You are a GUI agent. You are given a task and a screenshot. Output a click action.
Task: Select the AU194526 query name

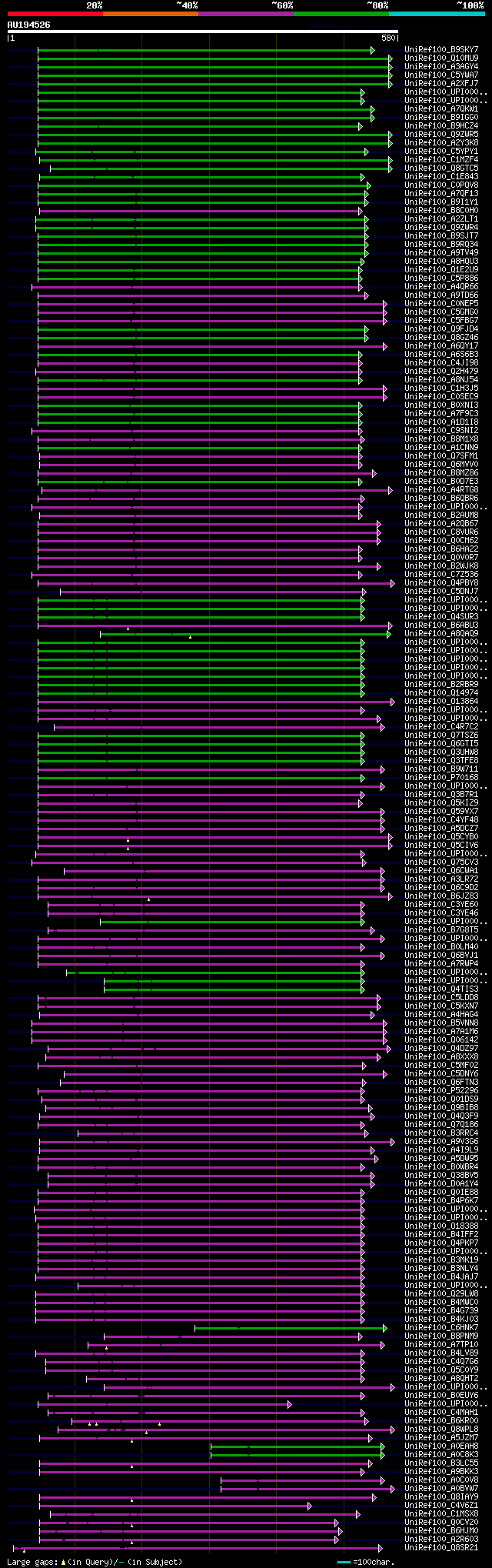coord(29,25)
